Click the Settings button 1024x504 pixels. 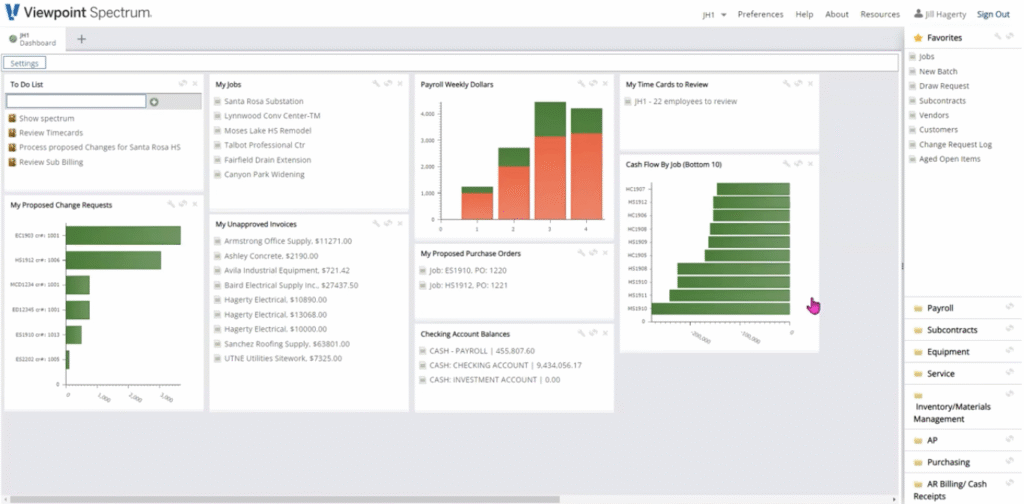point(25,63)
